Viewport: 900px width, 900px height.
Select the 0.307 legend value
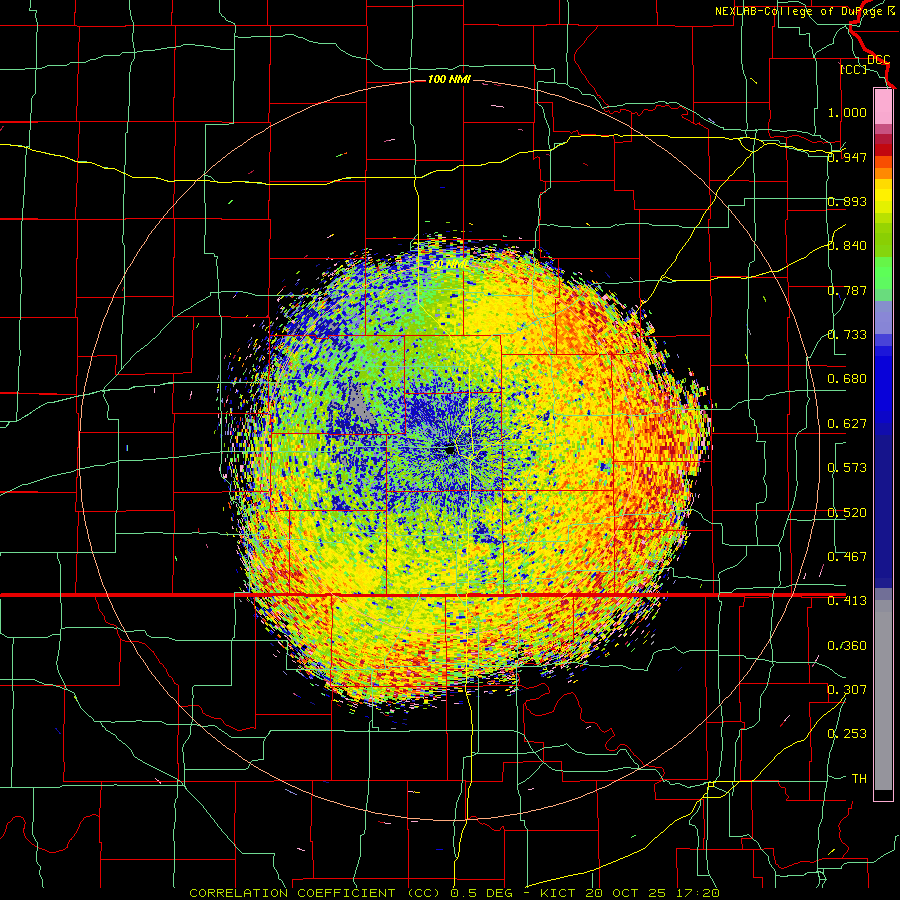coord(847,690)
